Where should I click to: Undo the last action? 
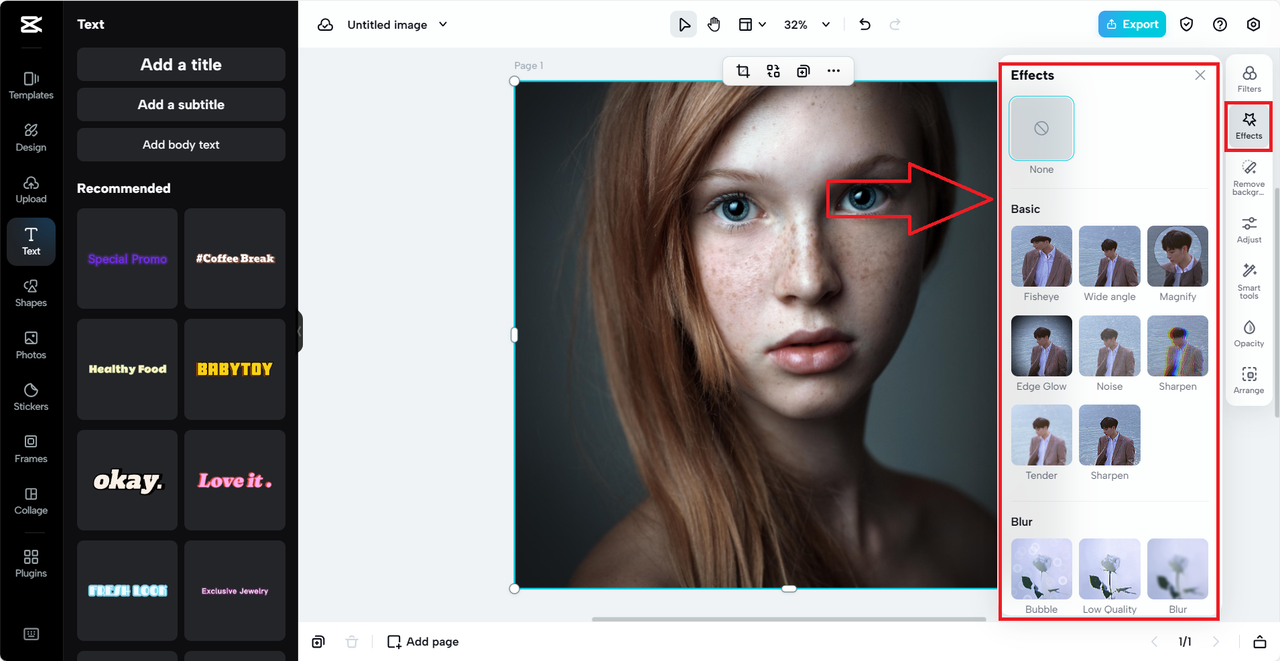click(x=865, y=24)
